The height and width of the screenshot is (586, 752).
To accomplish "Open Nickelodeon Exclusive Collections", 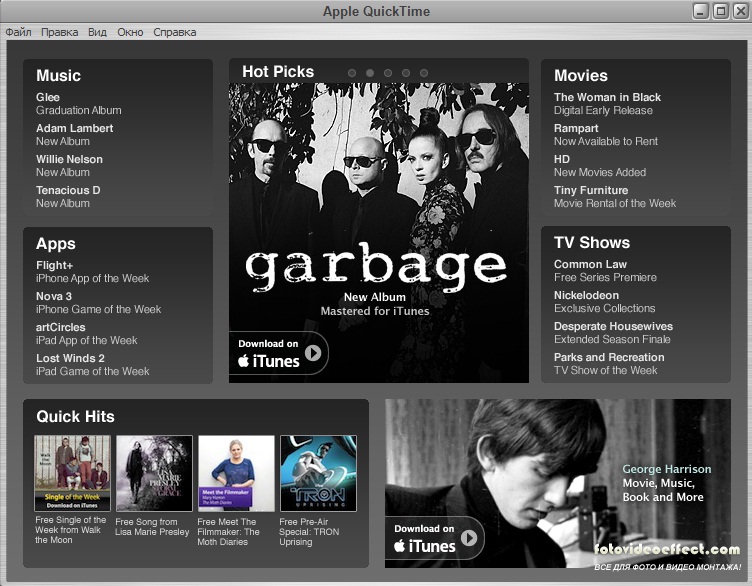I will [604, 302].
